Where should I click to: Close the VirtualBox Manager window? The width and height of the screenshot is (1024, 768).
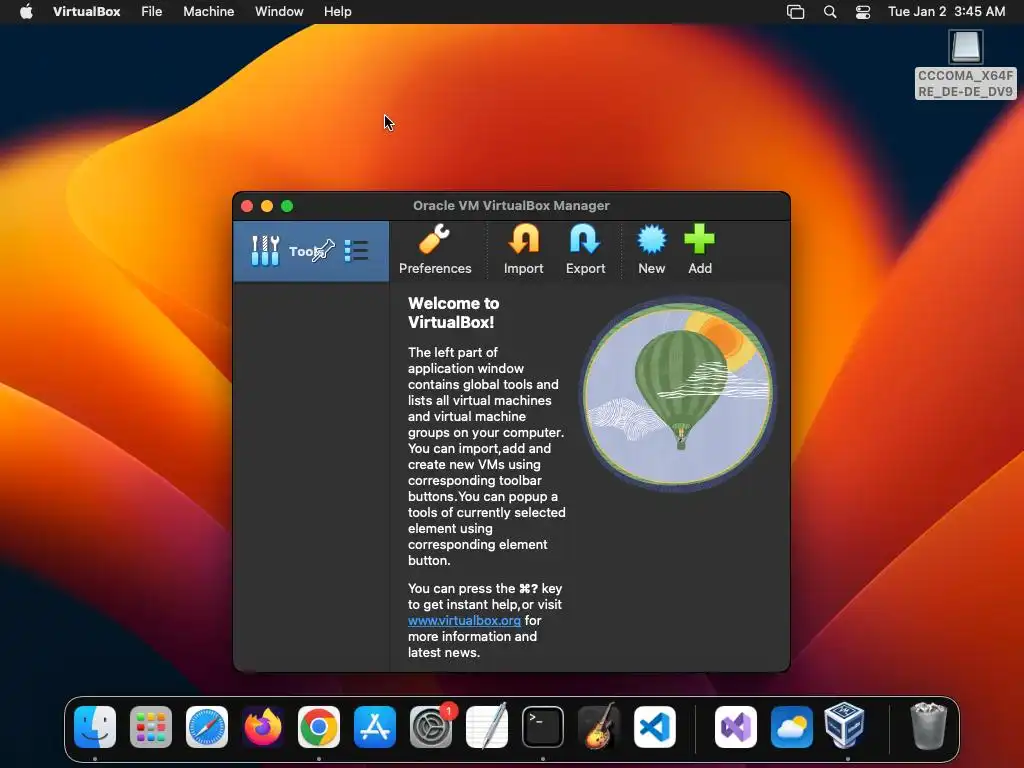(x=247, y=206)
